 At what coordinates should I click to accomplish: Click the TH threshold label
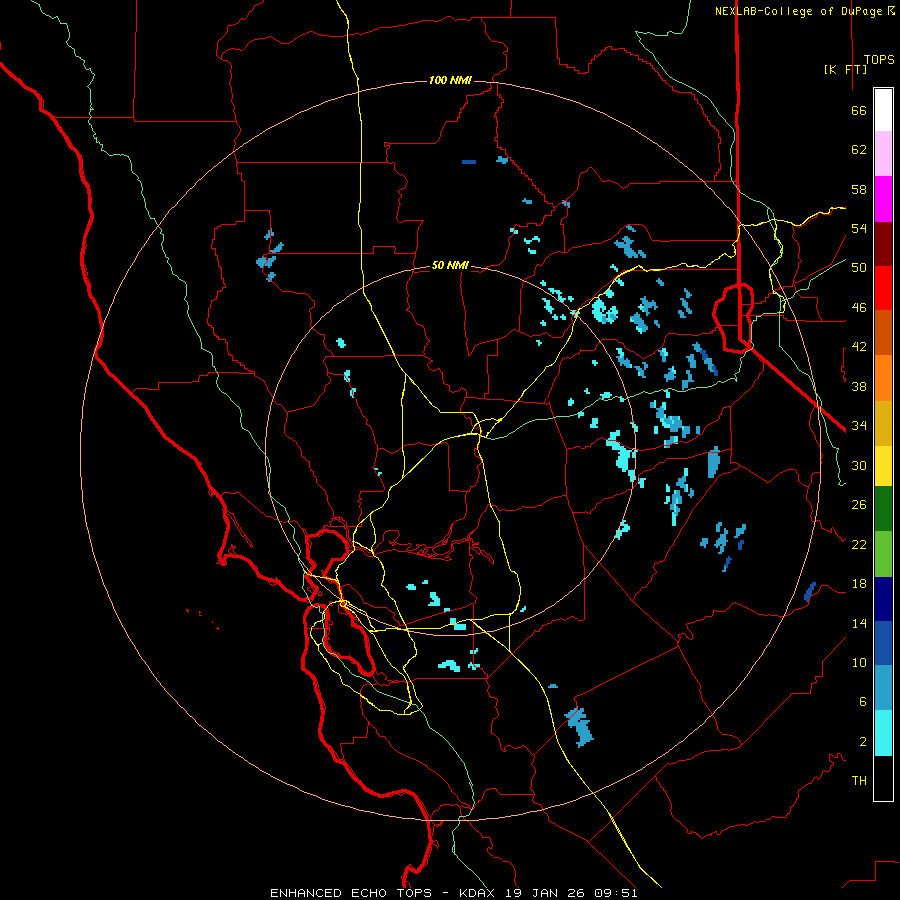859,781
